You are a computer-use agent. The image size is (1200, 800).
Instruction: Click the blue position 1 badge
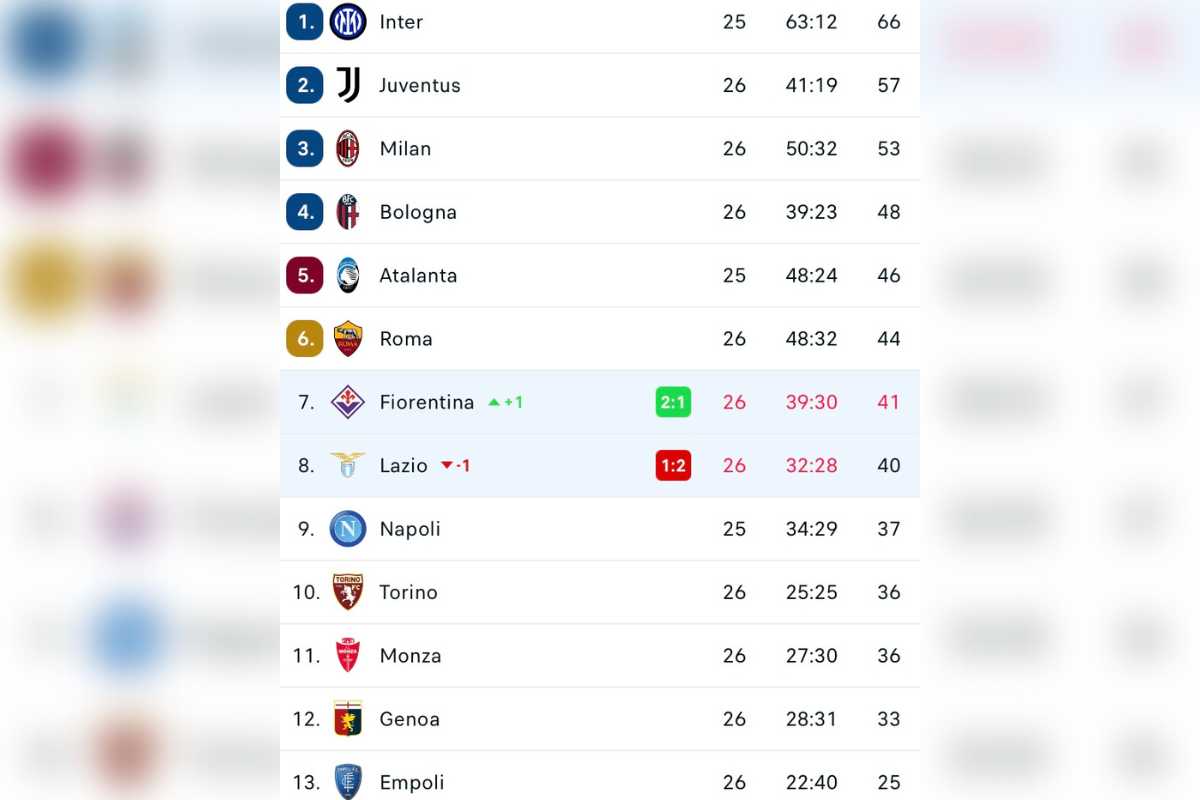[x=305, y=22]
